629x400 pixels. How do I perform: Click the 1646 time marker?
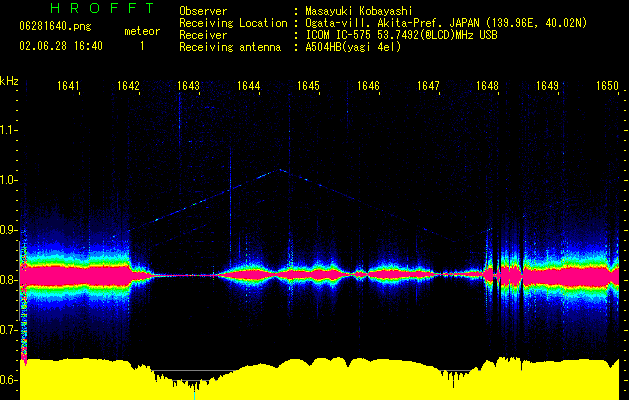click(x=368, y=86)
